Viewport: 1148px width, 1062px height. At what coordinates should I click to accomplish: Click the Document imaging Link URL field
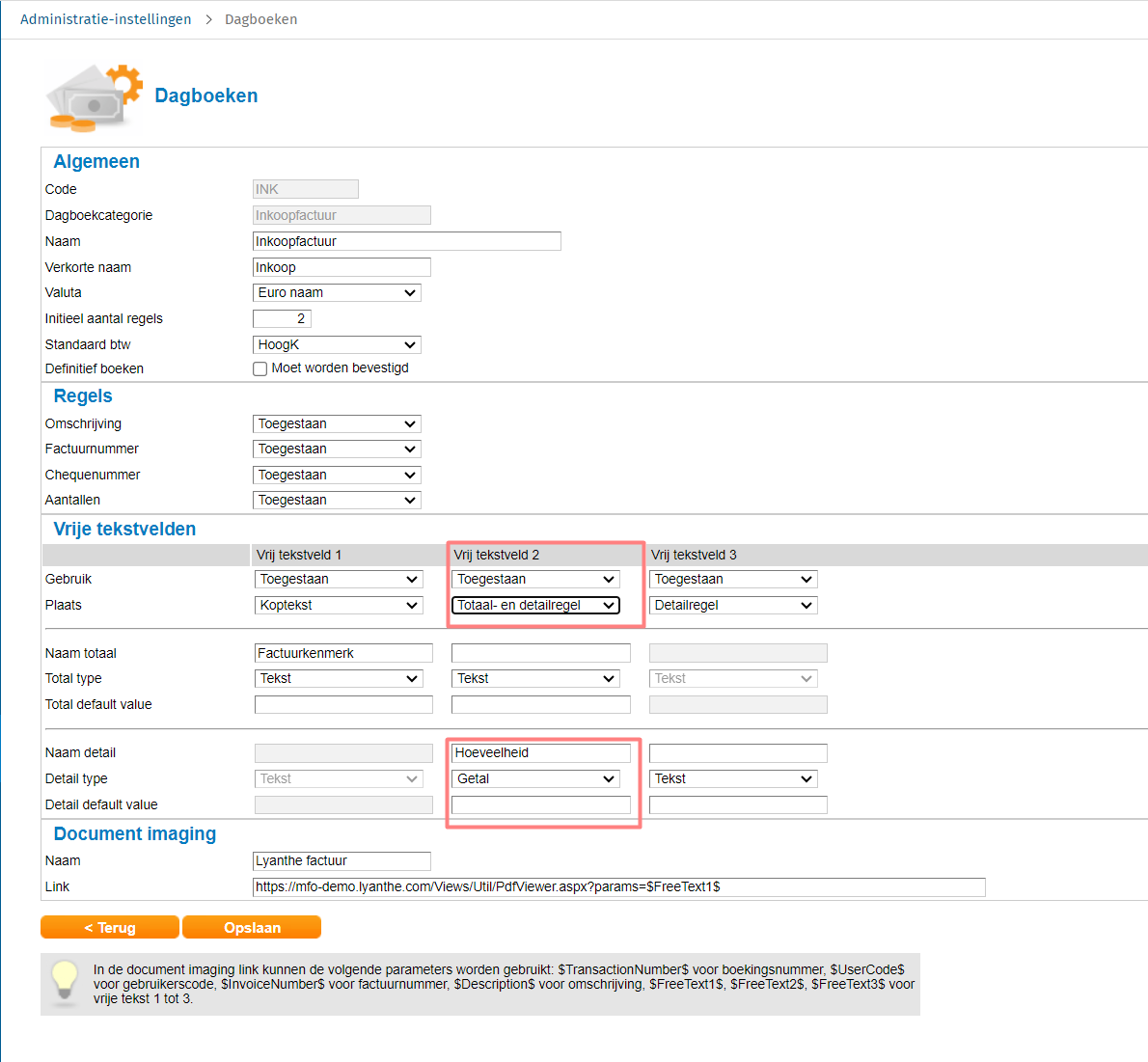[x=618, y=887]
